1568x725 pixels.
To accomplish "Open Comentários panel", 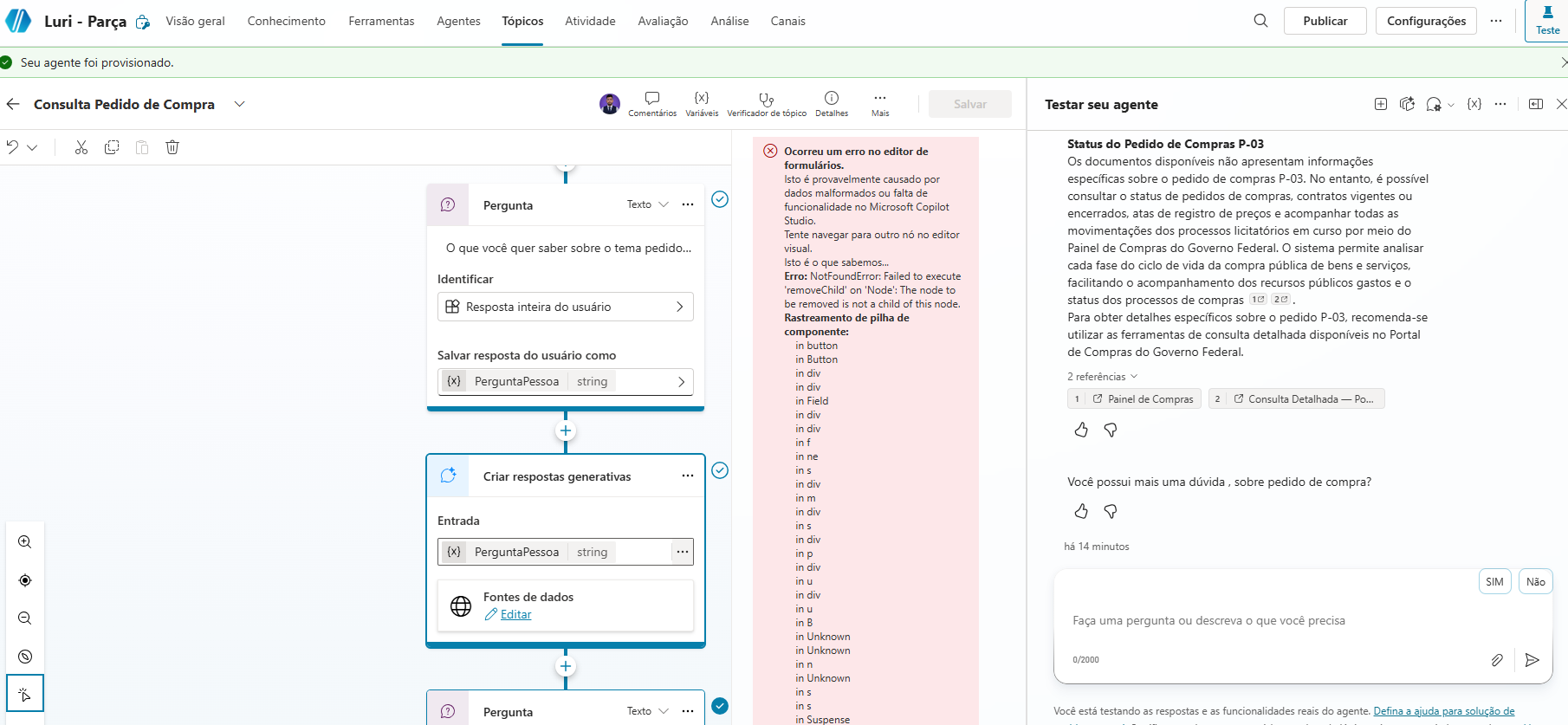I will click(652, 104).
